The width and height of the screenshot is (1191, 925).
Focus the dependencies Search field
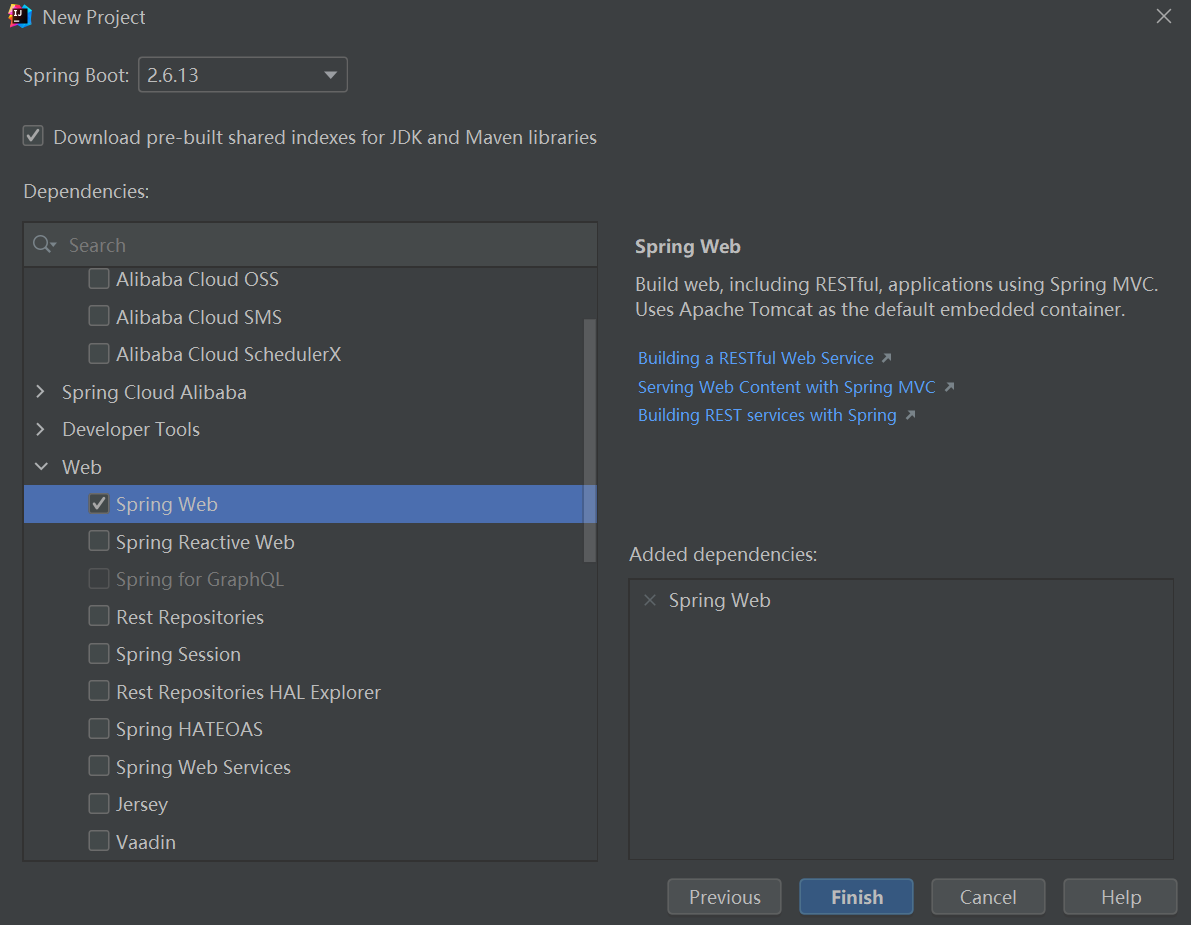click(x=310, y=245)
